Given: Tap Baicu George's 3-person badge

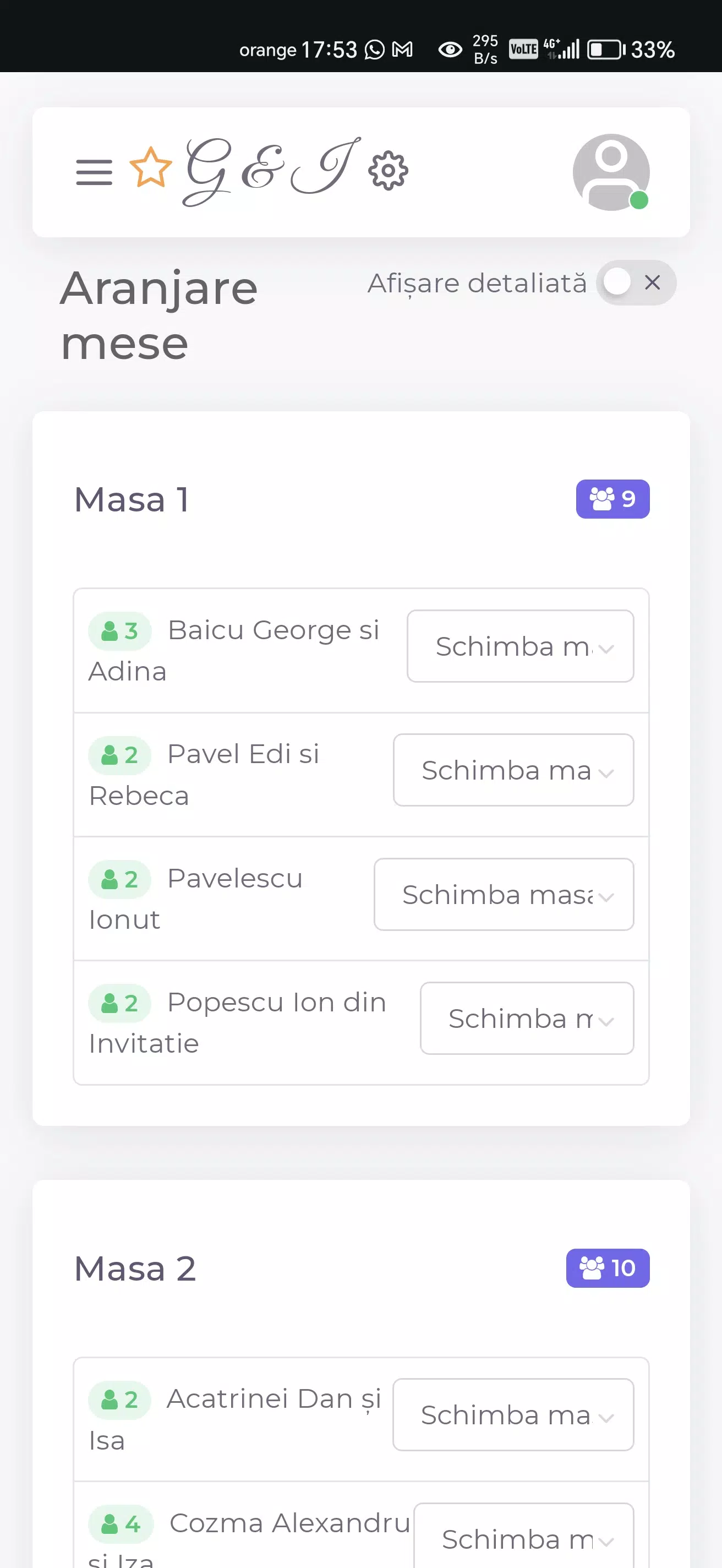Looking at the screenshot, I should (x=120, y=630).
